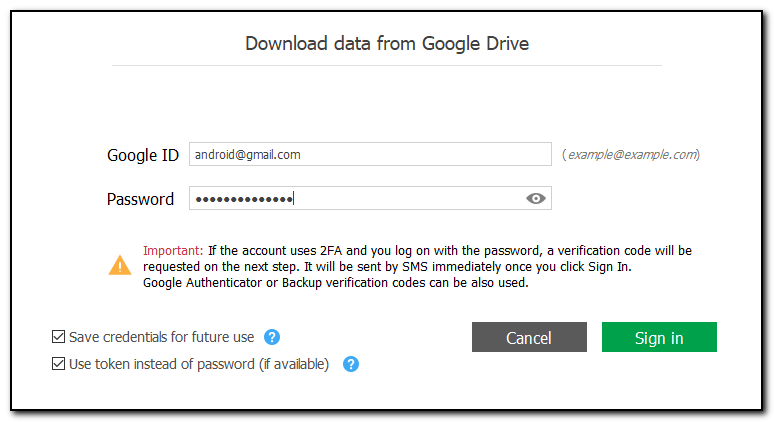Image resolution: width=774 pixels, height=422 pixels.
Task: Click the example@example.com hint text
Action: point(630,155)
